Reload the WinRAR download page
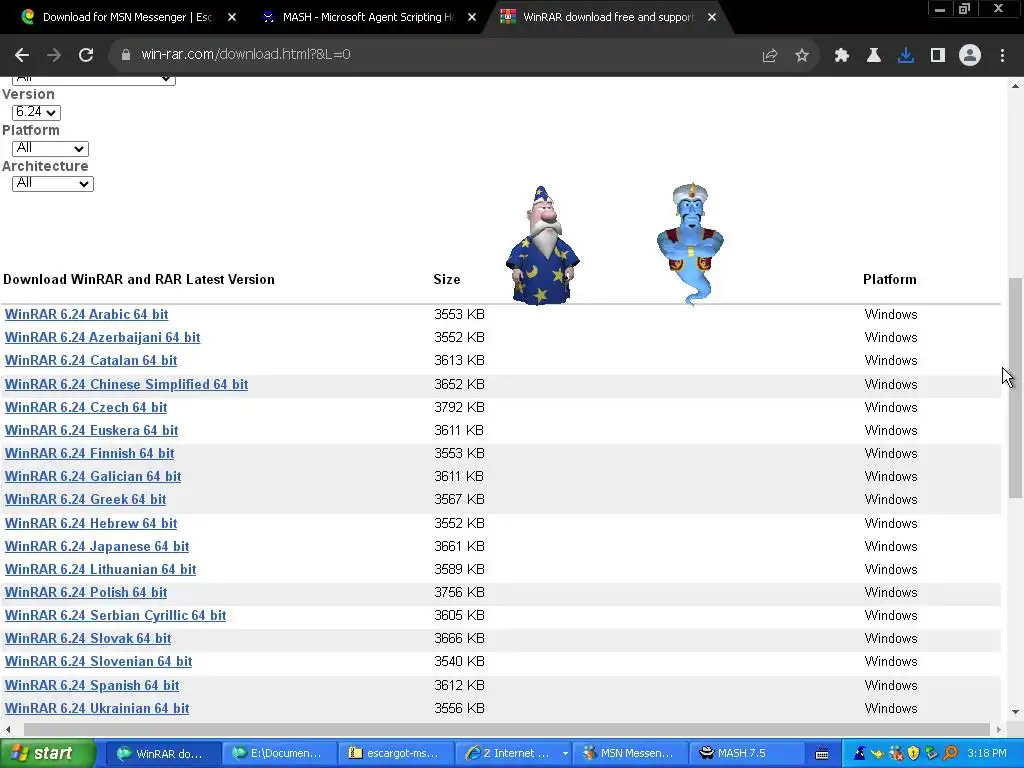 pyautogui.click(x=86, y=55)
